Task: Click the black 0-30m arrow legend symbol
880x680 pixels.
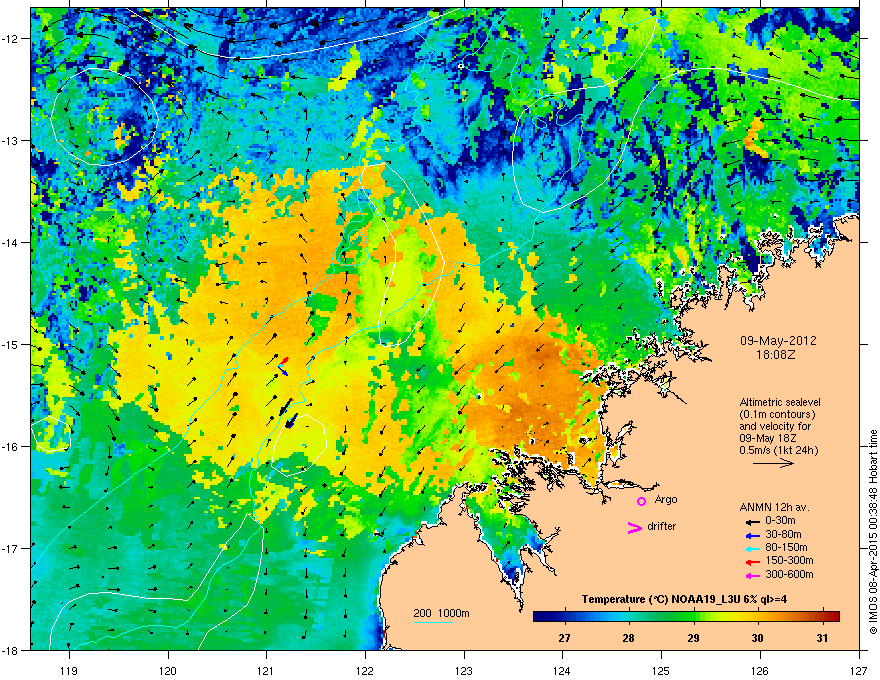Action: [751, 522]
